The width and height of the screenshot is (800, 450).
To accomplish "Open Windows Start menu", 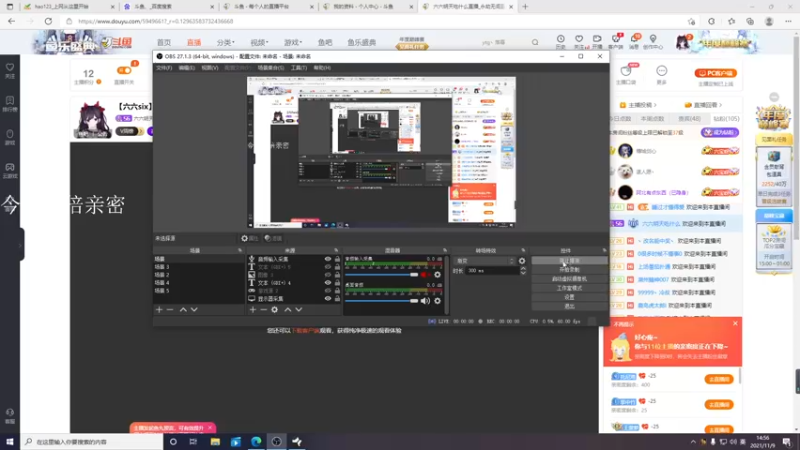I will tap(10, 441).
